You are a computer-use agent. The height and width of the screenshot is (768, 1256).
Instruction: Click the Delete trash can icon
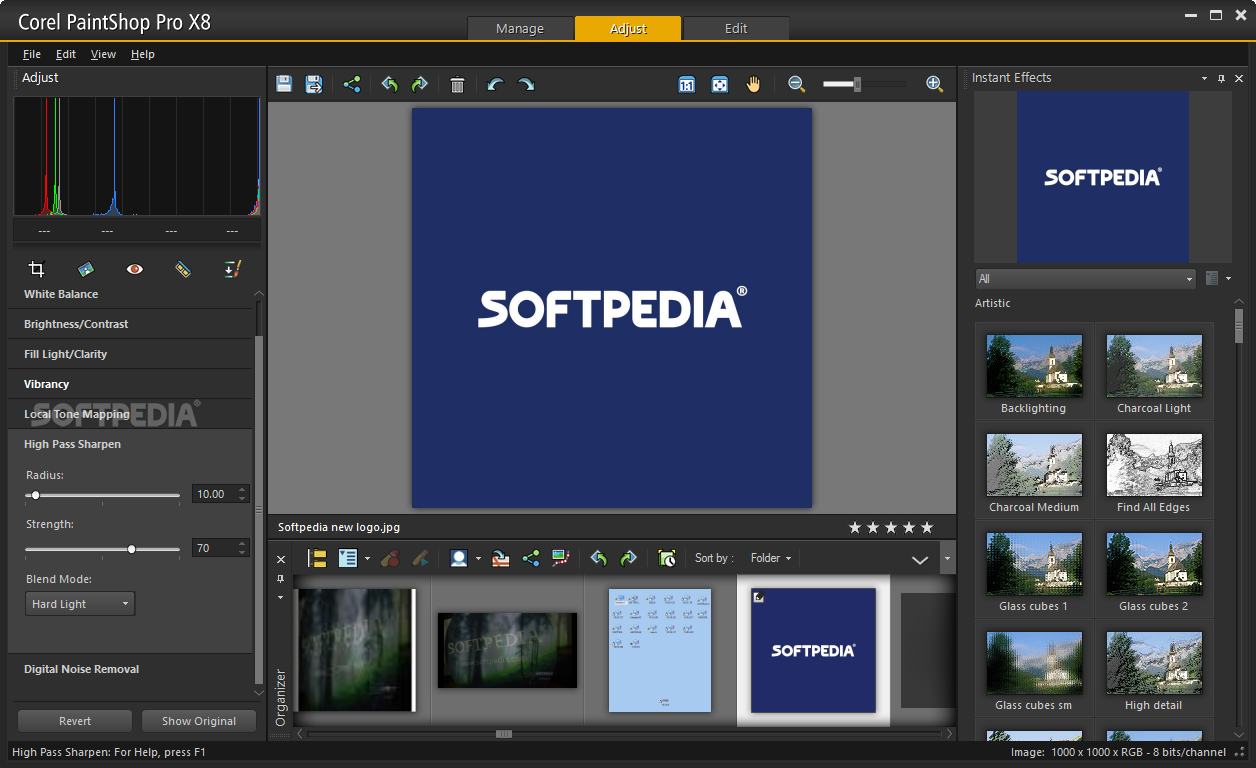pos(457,85)
